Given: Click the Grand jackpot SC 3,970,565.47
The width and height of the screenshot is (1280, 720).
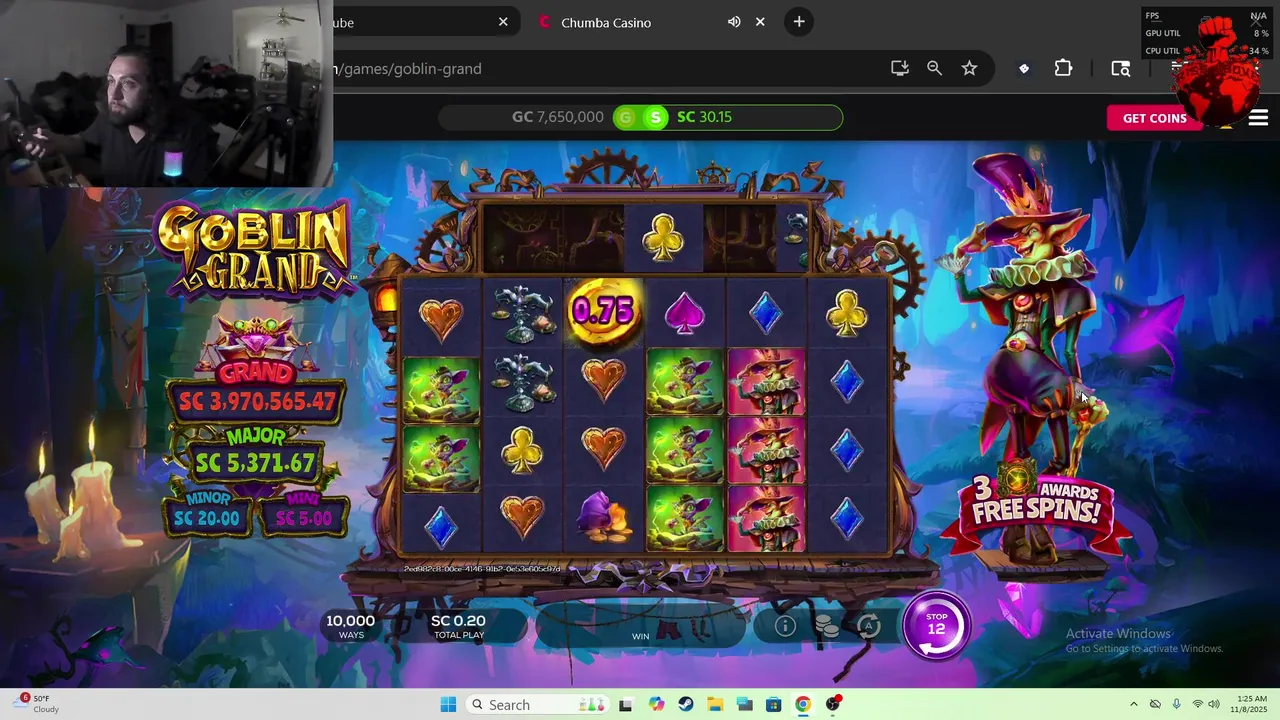Looking at the screenshot, I should [x=257, y=402].
